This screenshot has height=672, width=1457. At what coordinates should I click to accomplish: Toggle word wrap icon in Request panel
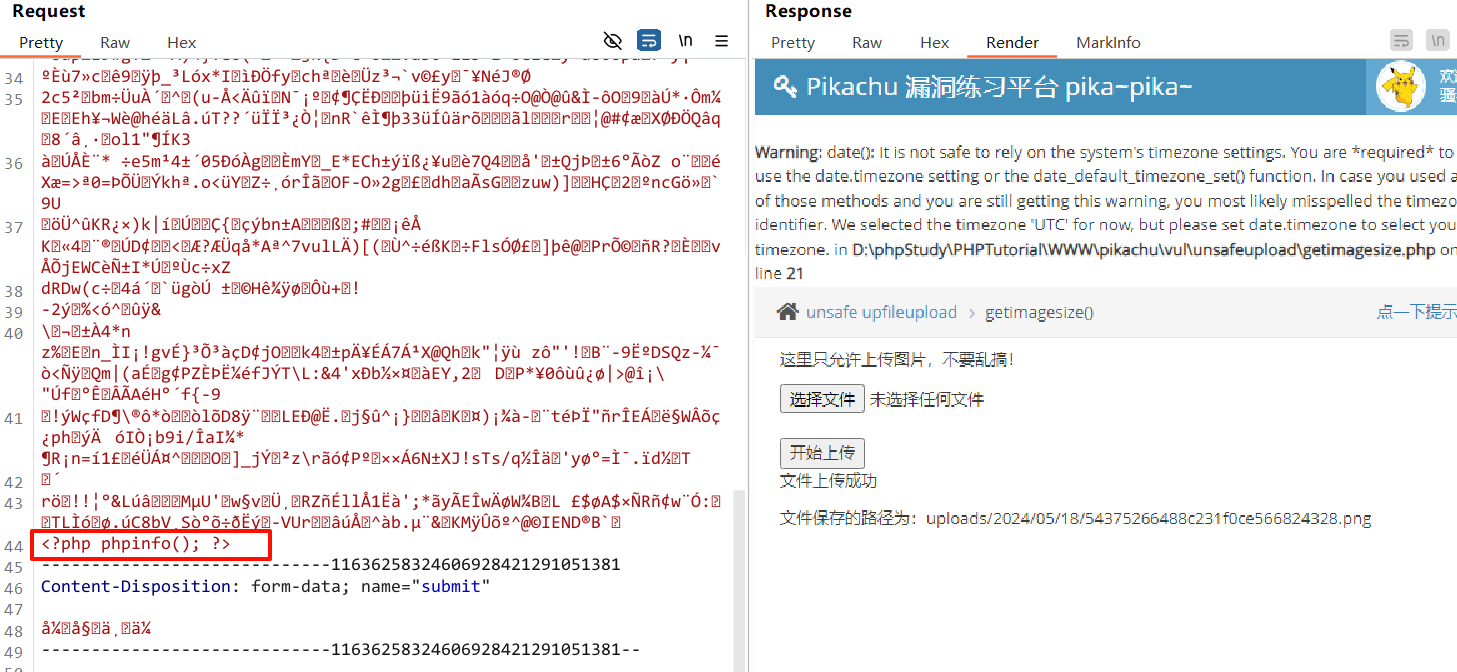[x=649, y=41]
